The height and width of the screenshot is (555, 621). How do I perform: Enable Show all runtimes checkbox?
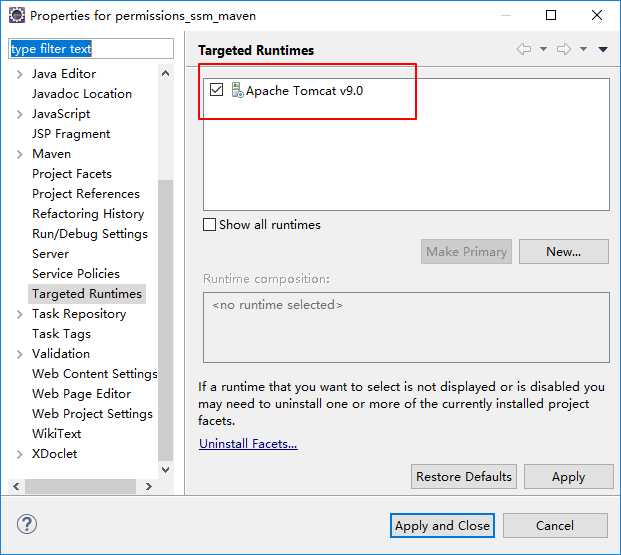coord(209,225)
